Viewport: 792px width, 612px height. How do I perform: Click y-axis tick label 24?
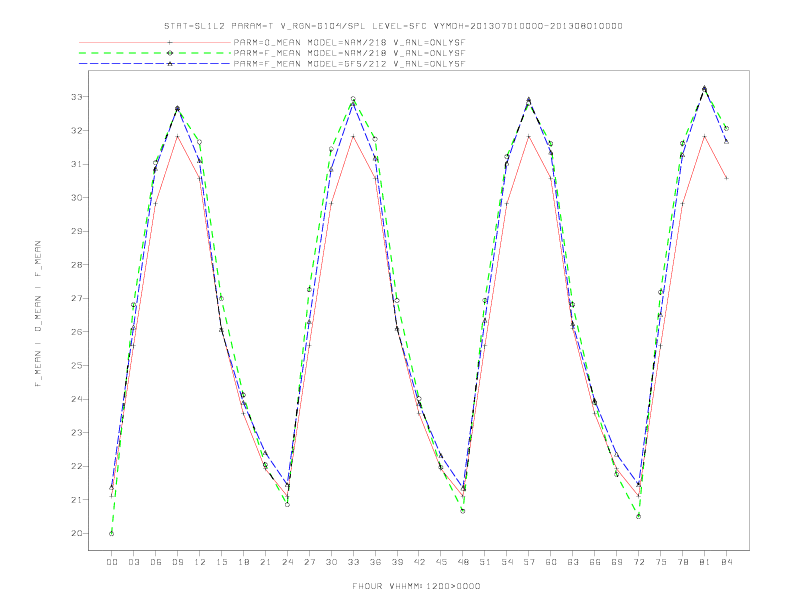coord(77,399)
